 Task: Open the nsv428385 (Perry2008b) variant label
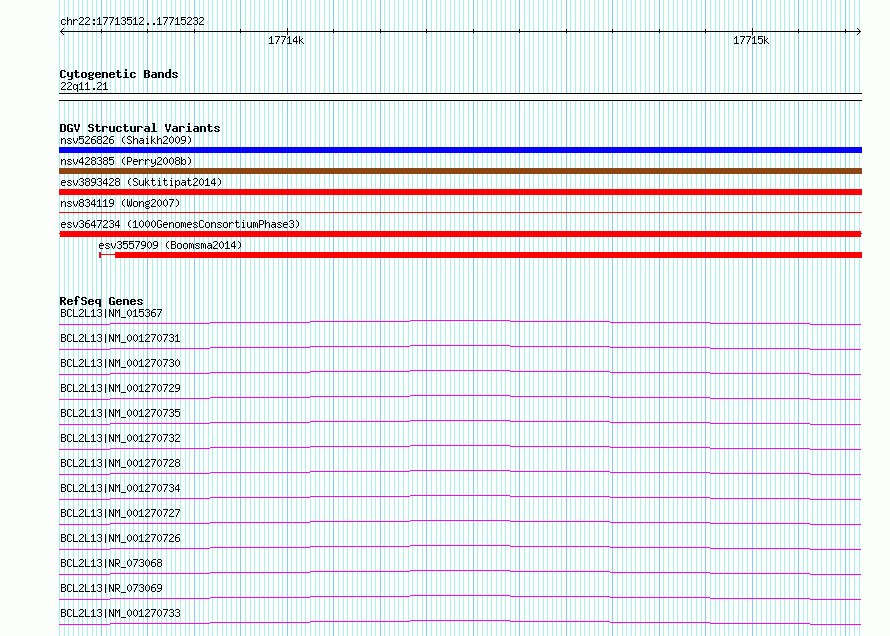126,161
